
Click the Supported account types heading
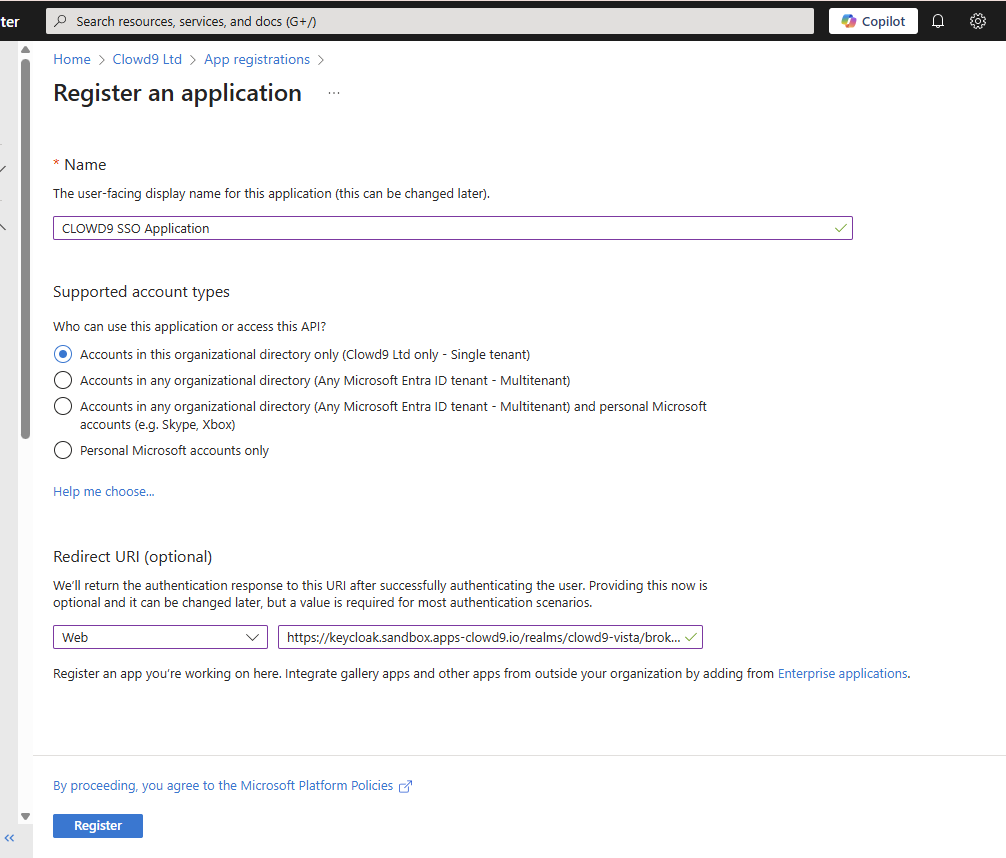click(x=141, y=292)
